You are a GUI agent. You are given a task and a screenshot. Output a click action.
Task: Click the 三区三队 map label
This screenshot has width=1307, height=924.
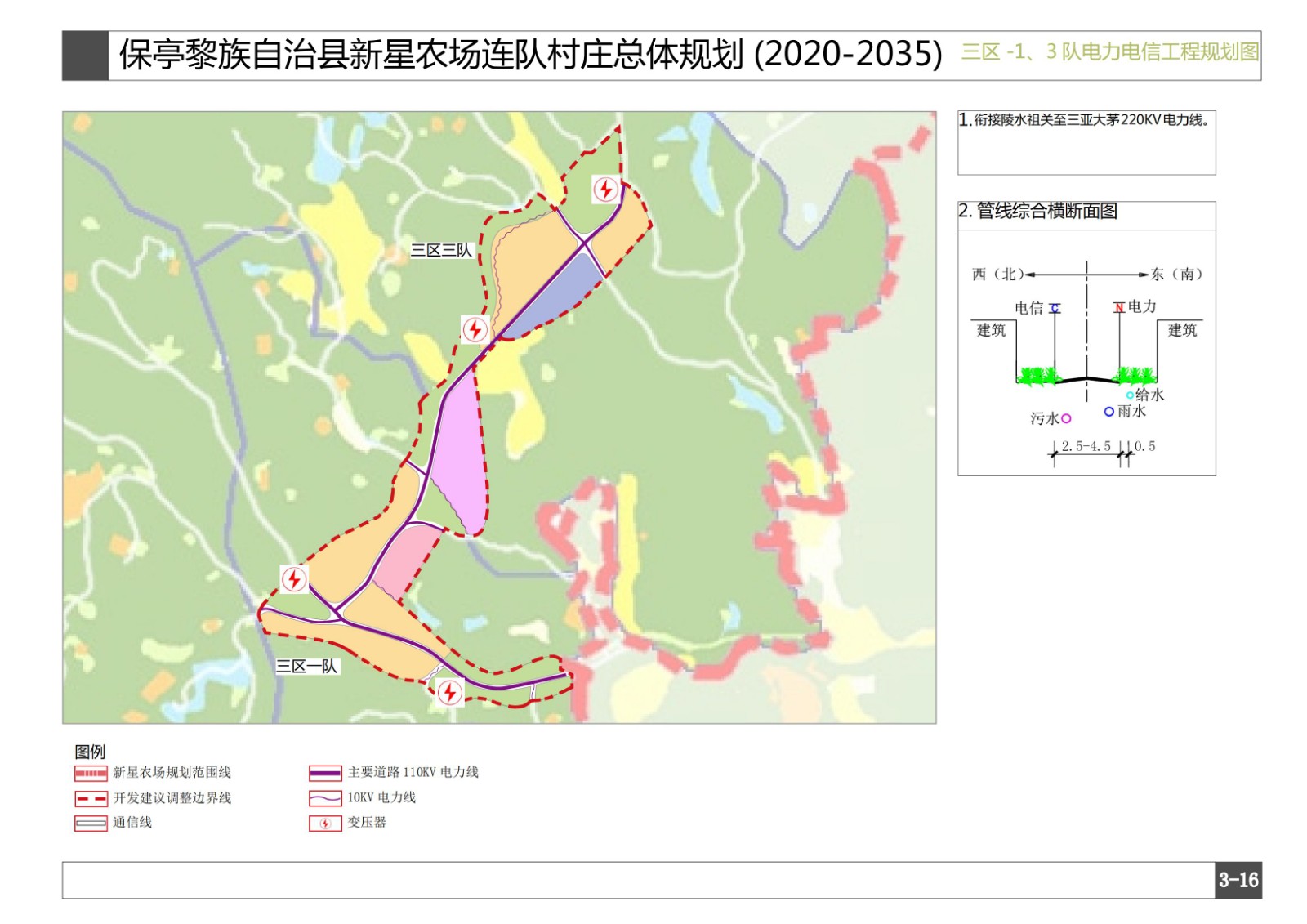pos(441,251)
